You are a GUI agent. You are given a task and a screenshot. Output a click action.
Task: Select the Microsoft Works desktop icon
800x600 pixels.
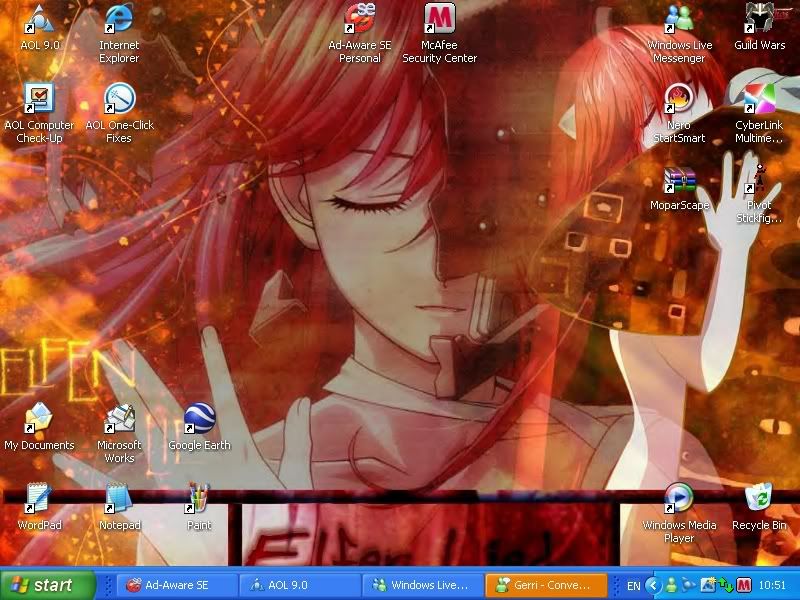tap(119, 433)
